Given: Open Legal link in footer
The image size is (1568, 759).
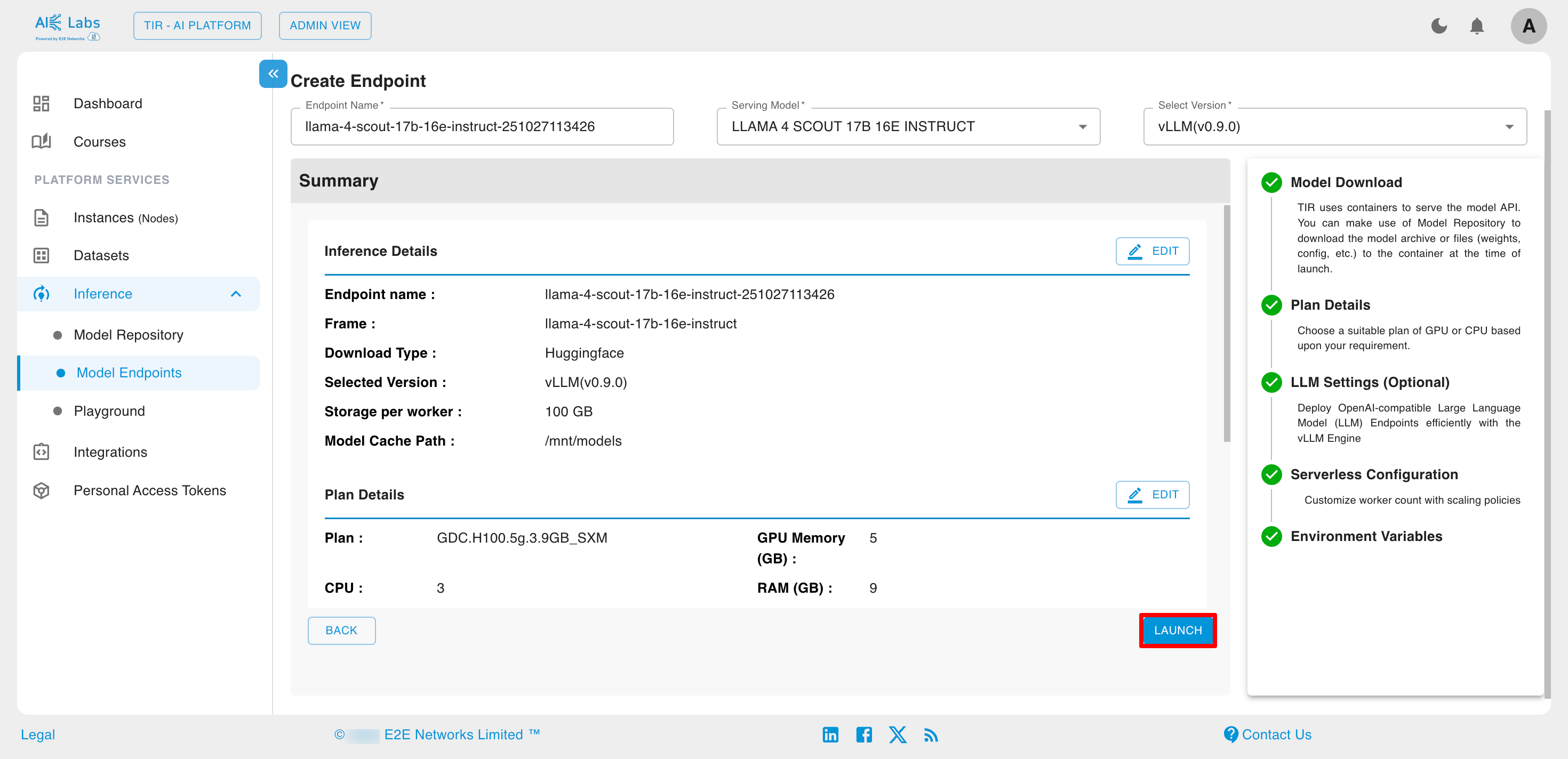Looking at the screenshot, I should pyautogui.click(x=38, y=734).
